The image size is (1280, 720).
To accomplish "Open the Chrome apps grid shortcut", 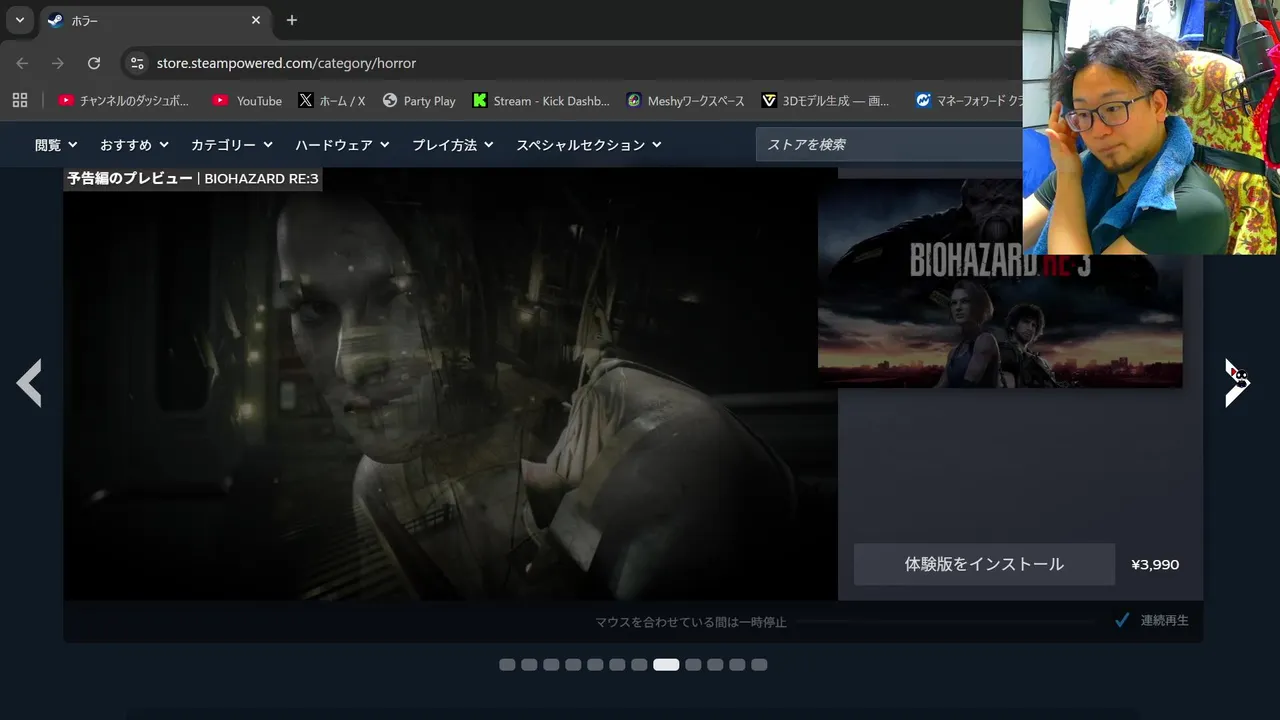I will click(x=20, y=100).
